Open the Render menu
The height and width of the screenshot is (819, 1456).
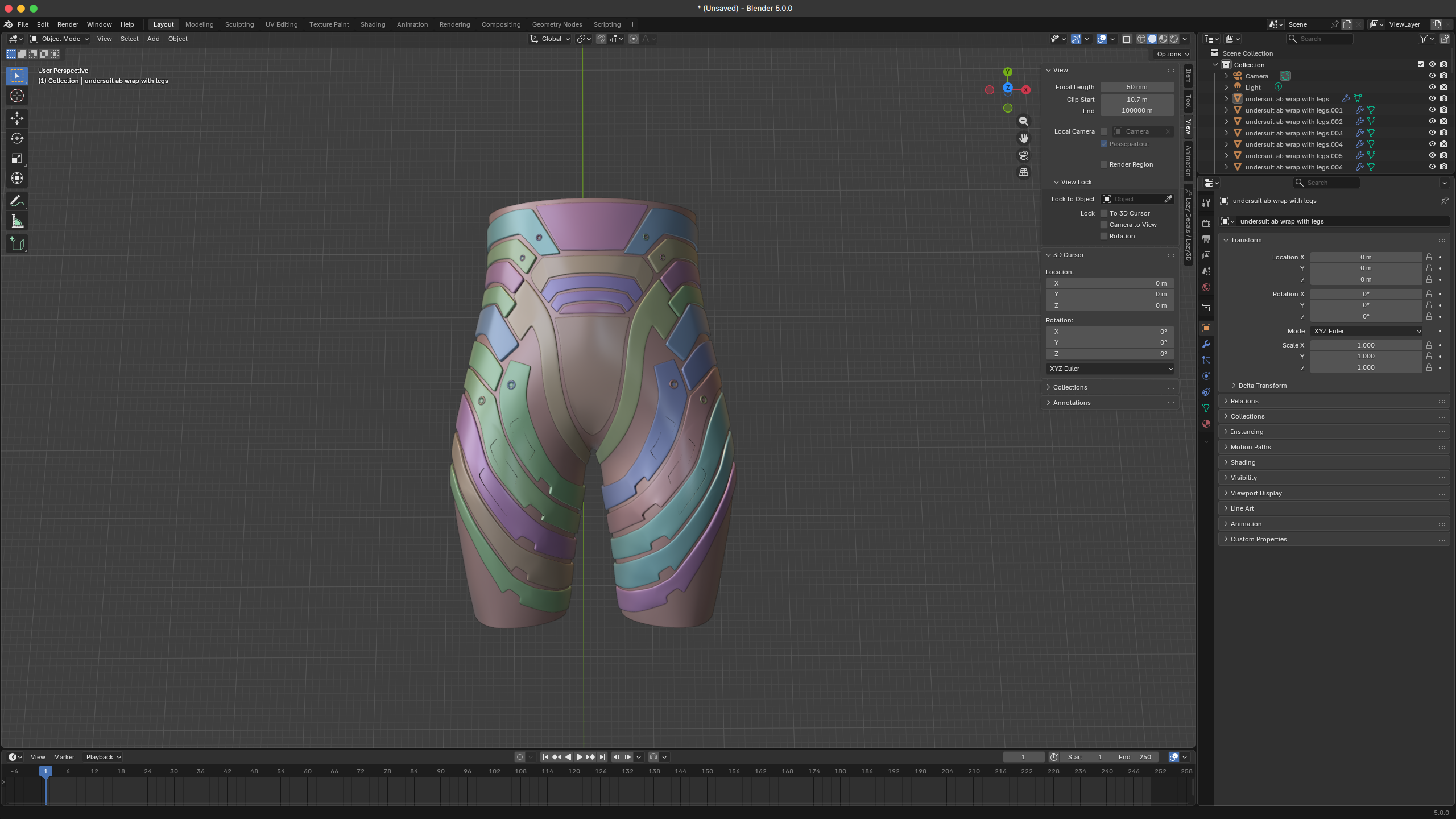click(68, 24)
